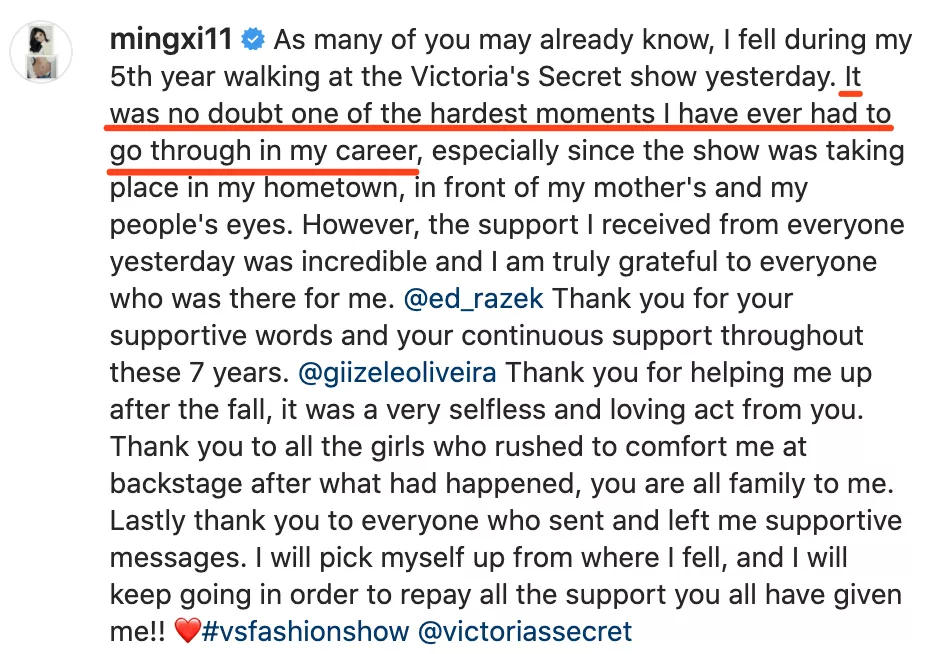Click the red heart emoji
Image resolution: width=928 pixels, height=654 pixels.
click(x=187, y=631)
